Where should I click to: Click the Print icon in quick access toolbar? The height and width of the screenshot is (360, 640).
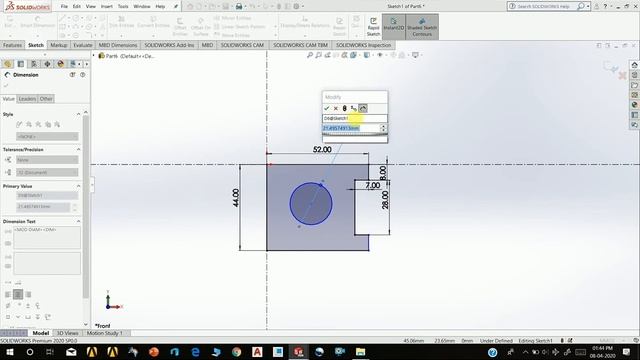[x=239, y=7]
